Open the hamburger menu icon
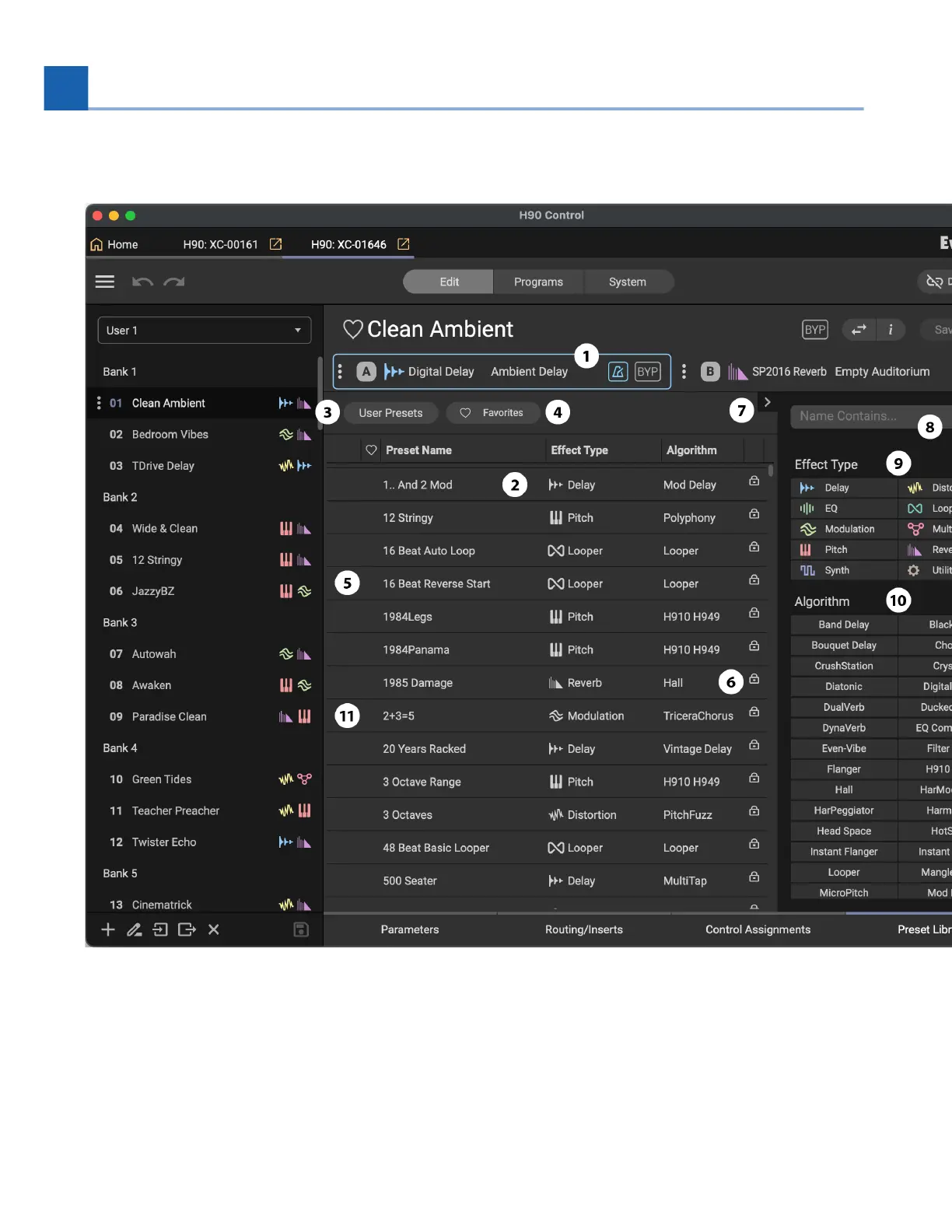This screenshot has height=1232, width=952. (105, 282)
